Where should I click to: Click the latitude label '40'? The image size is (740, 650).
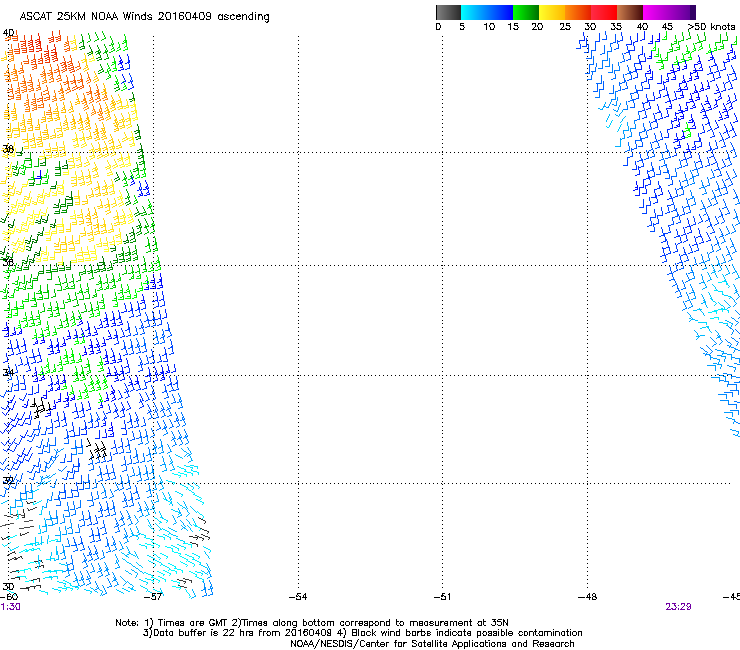[x=8, y=33]
